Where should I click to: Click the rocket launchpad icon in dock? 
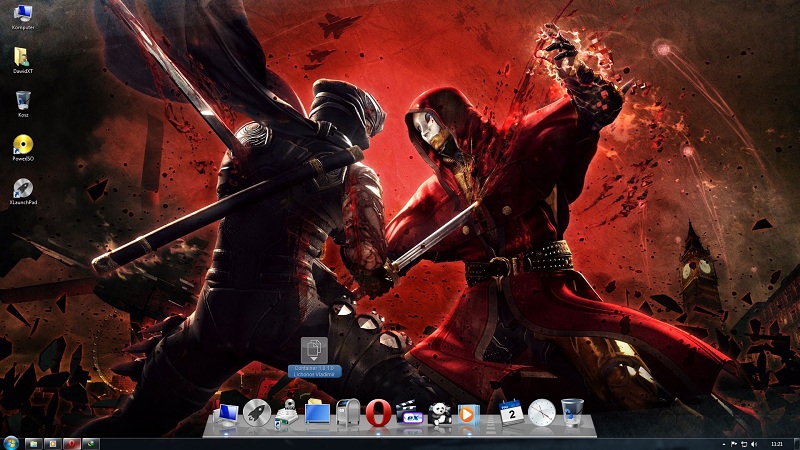[257, 412]
